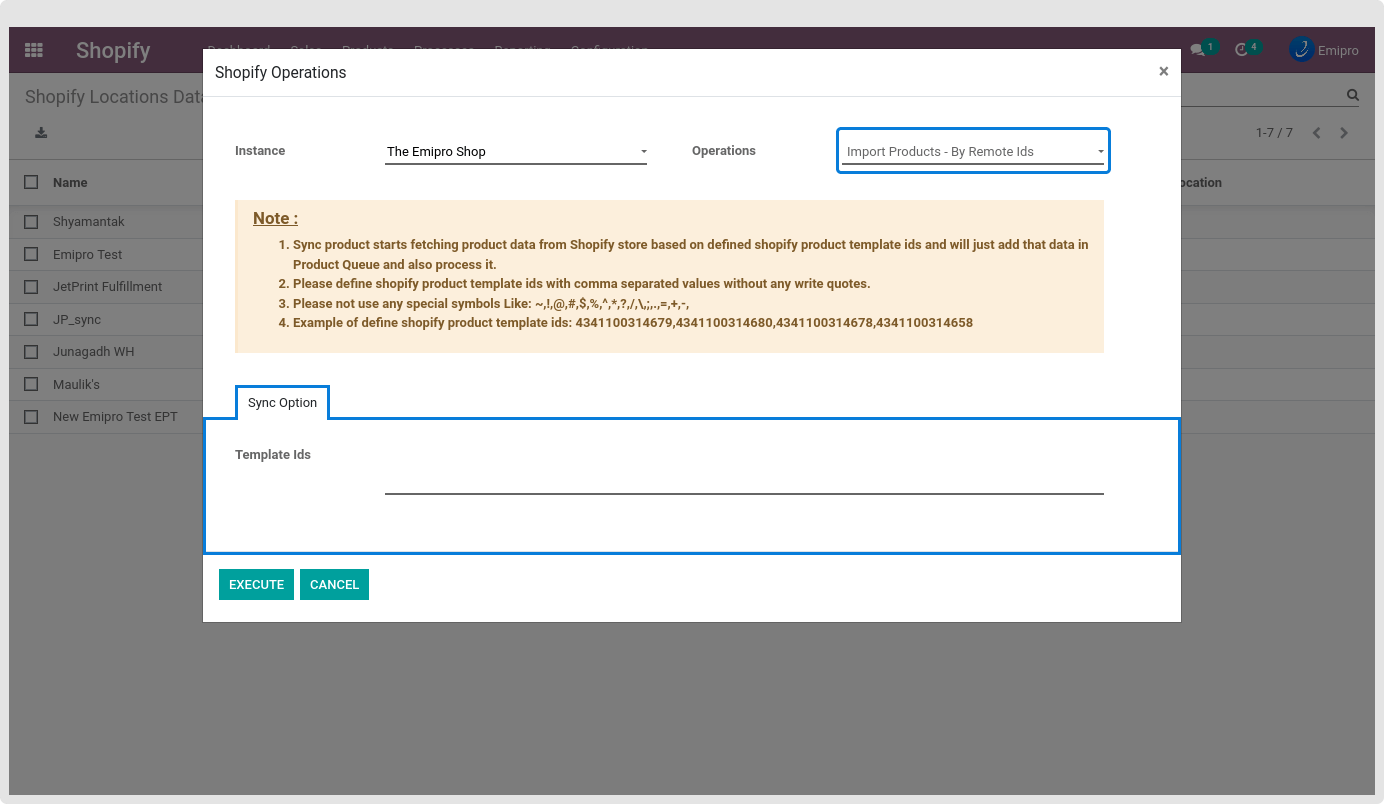The image size is (1384, 804).
Task: Close the Shopify Operations dialog
Action: pyautogui.click(x=1163, y=72)
